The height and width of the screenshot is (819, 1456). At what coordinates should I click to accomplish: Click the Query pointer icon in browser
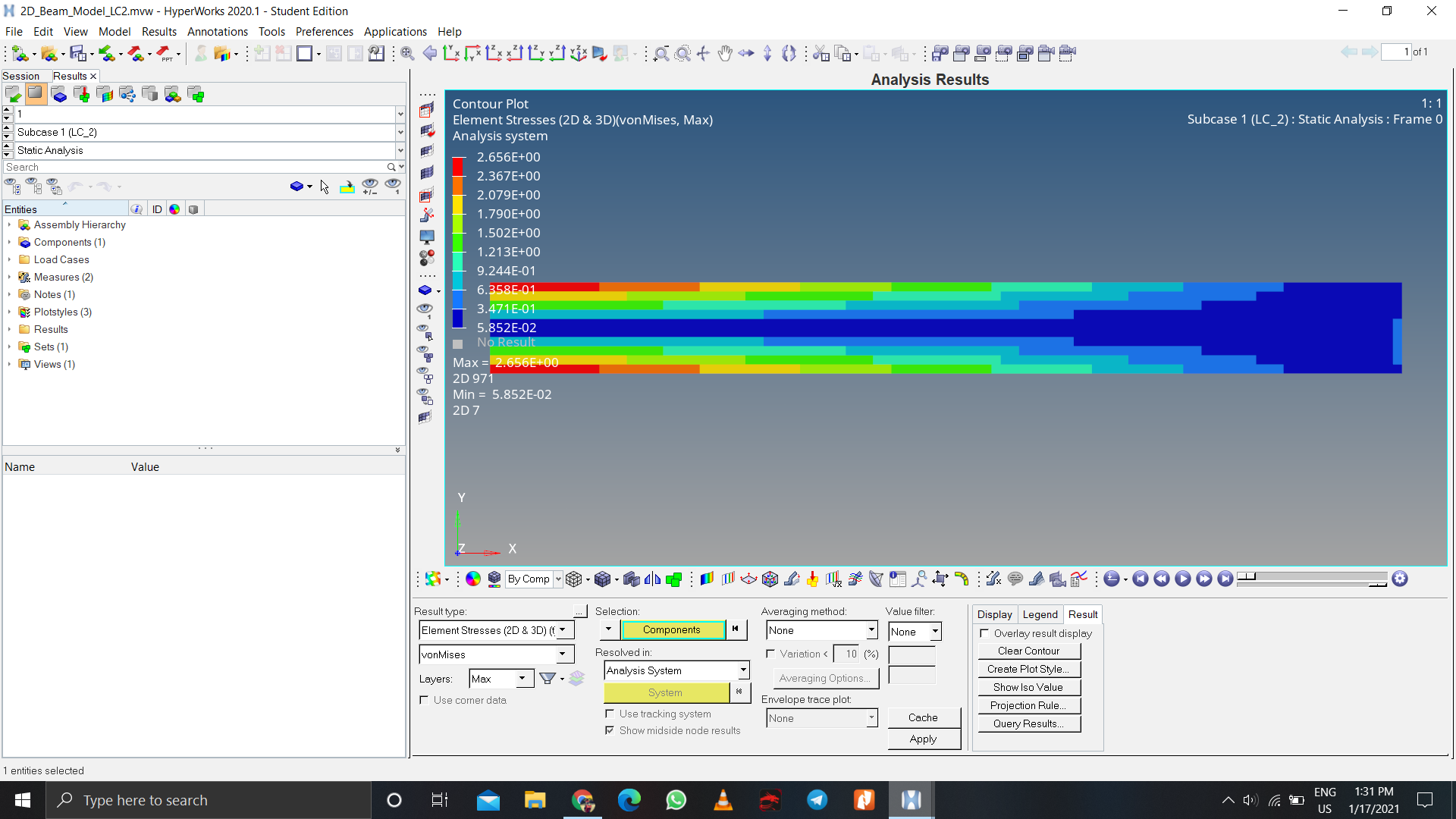[x=325, y=187]
